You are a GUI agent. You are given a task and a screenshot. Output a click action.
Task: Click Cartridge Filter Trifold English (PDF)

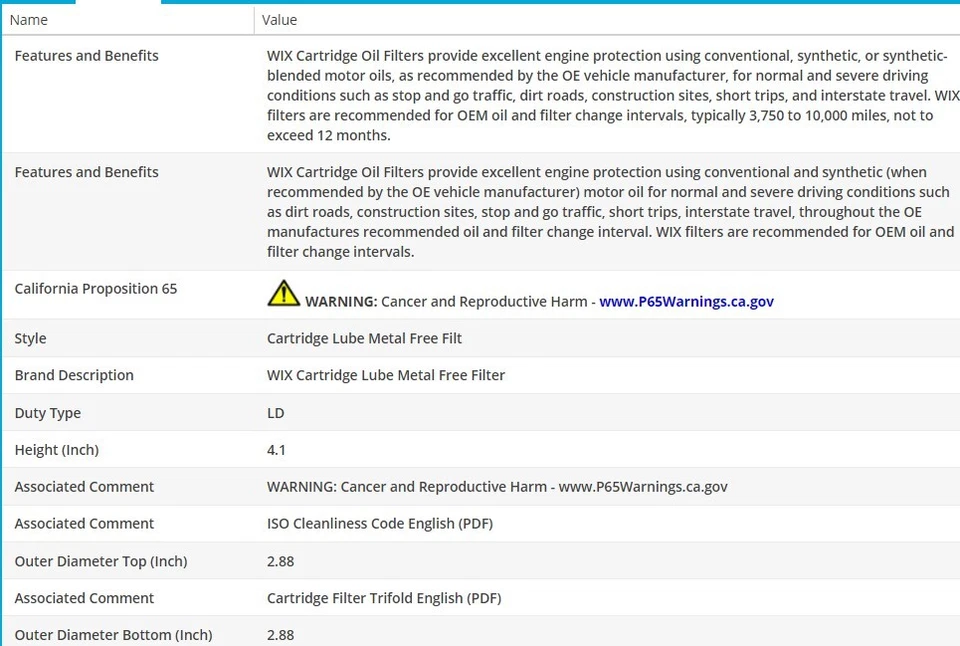point(384,598)
